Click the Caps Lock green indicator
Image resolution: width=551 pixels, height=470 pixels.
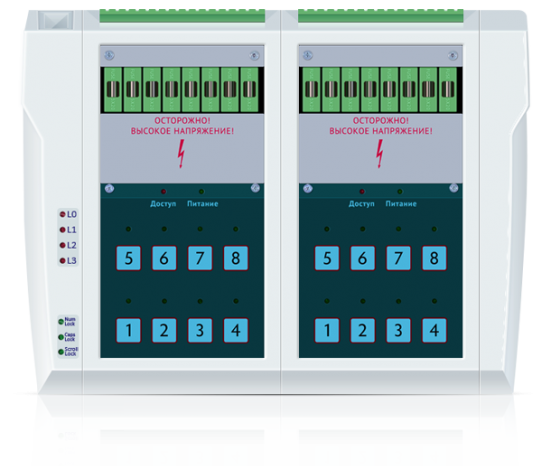pyautogui.click(x=61, y=337)
